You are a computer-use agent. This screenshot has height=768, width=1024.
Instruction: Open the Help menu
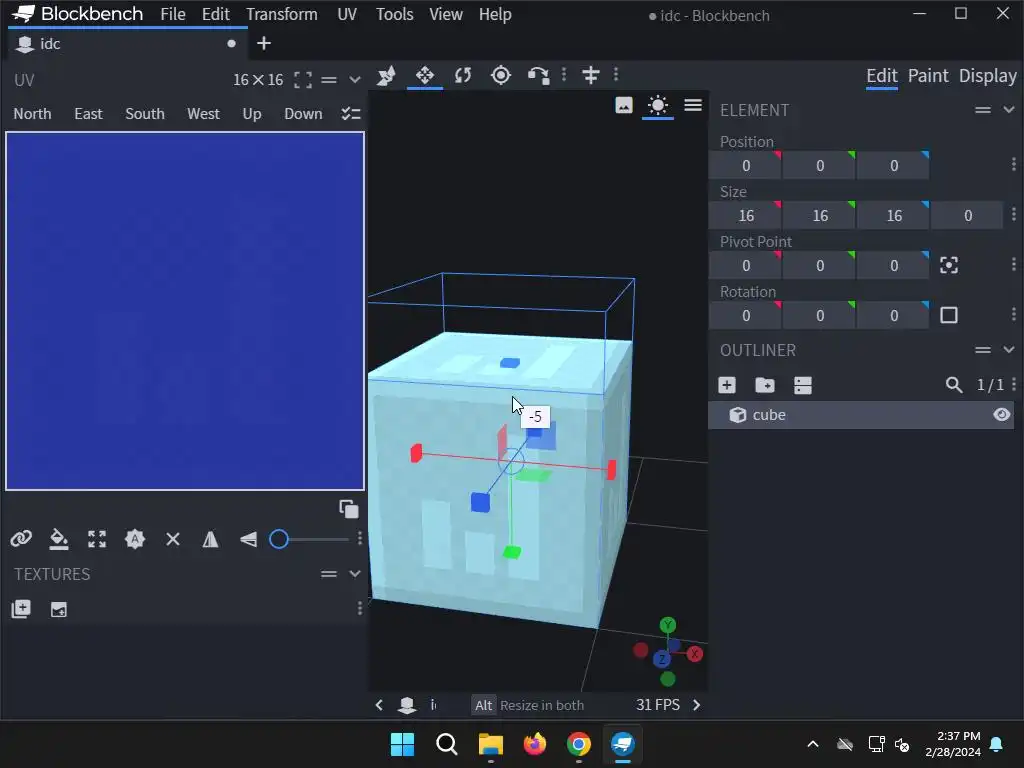tap(495, 14)
